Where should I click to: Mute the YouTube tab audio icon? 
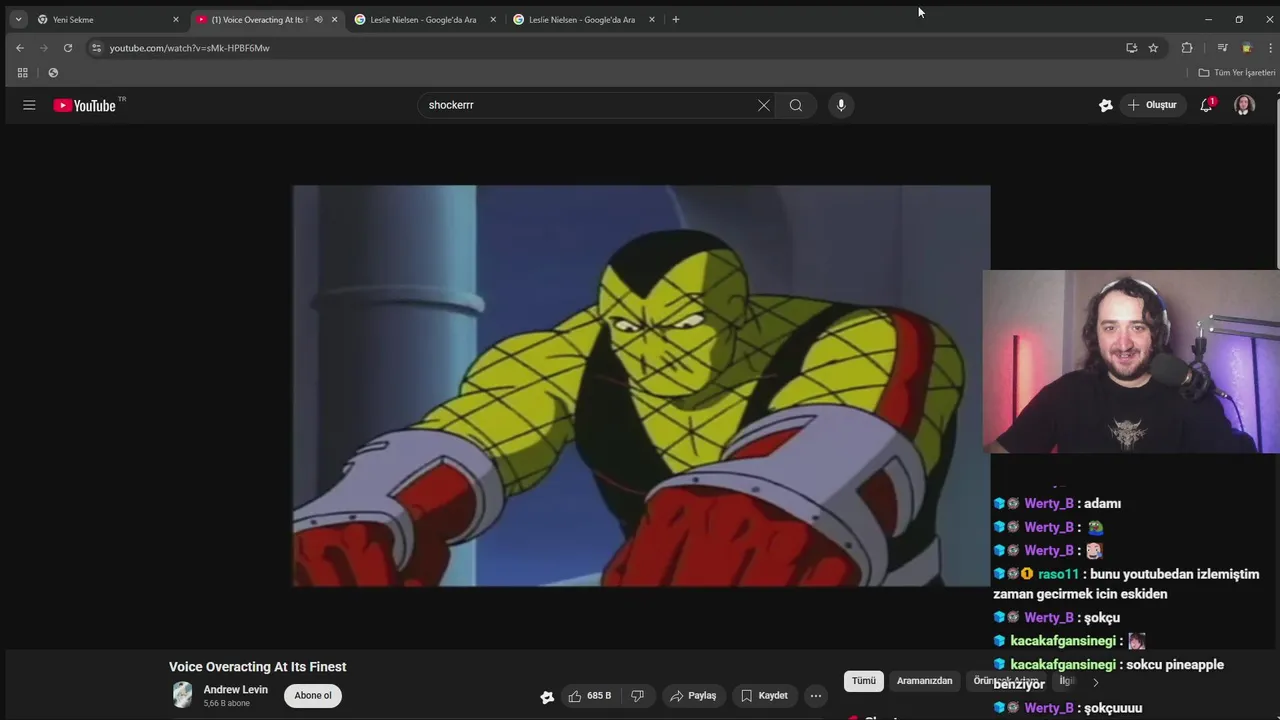coord(318,19)
